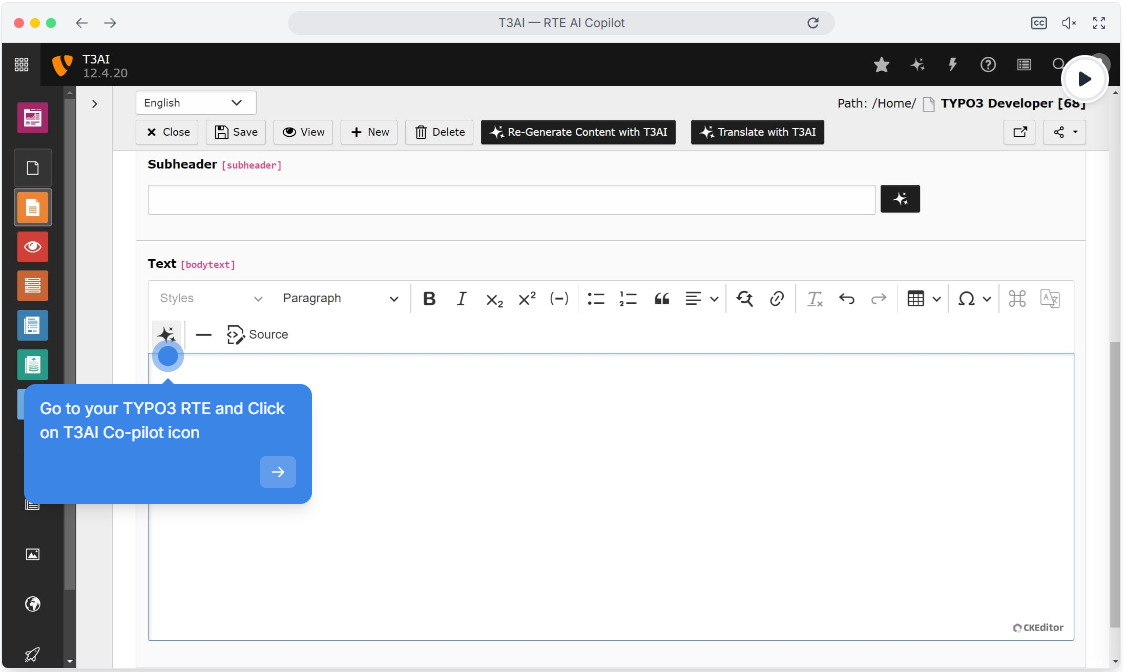Insert a numbered list

point(628,299)
